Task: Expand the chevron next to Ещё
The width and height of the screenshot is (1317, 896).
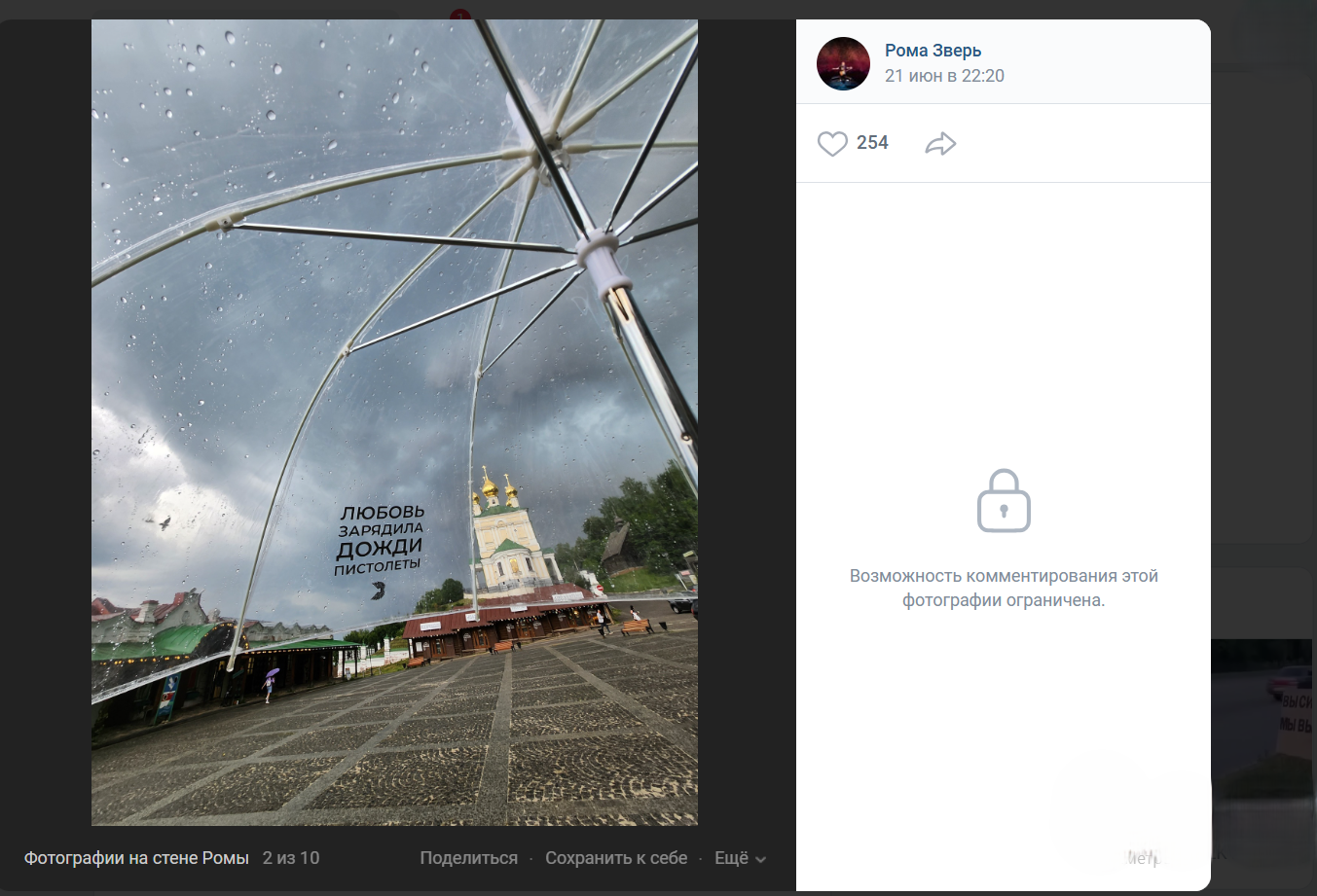Action: pos(761,860)
